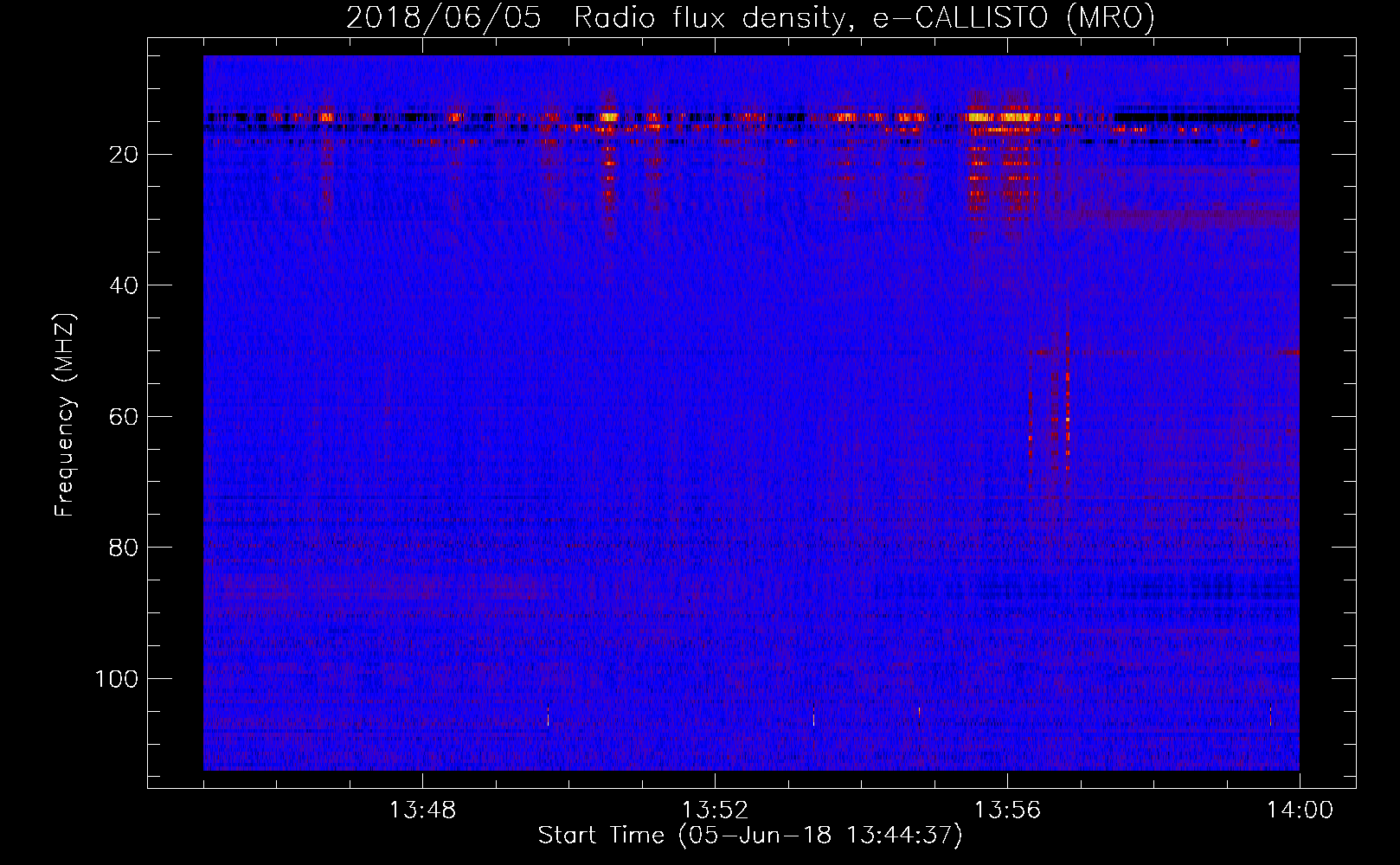Click the 13:56 time tick label
Viewport: 1400px width, 865px height.
(1007, 811)
